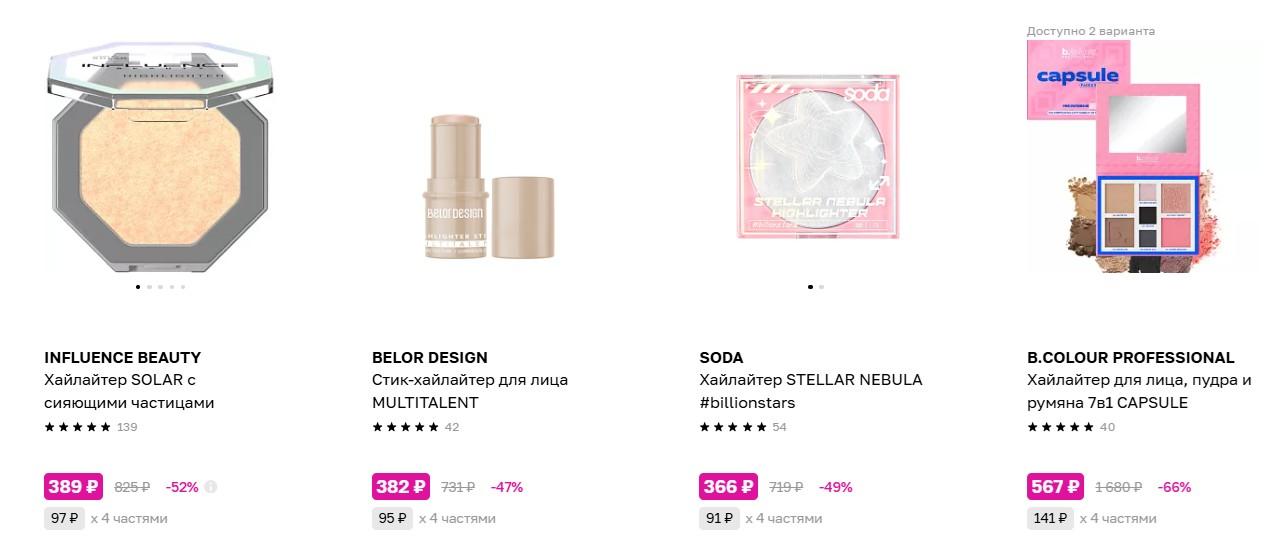Open Хайлайтер SOLAR product title
Viewport: 1277px width, 557px height.
129,391
